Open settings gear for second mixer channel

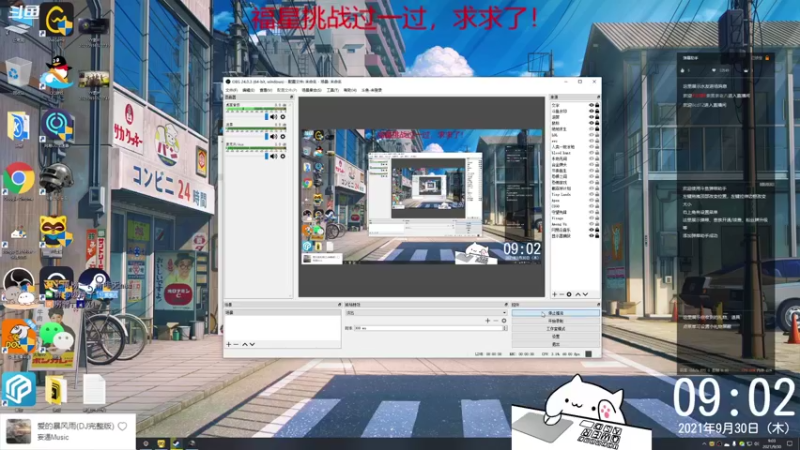283,137
